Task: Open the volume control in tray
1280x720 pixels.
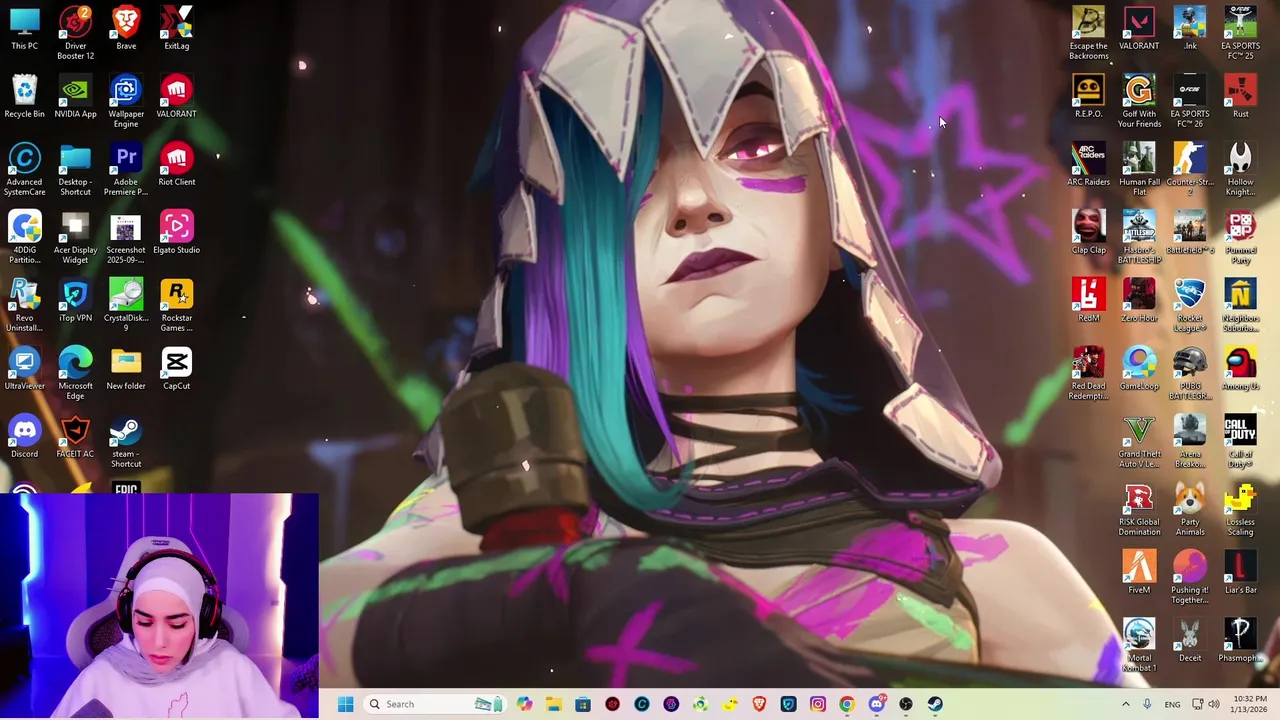Action: click(x=1214, y=704)
